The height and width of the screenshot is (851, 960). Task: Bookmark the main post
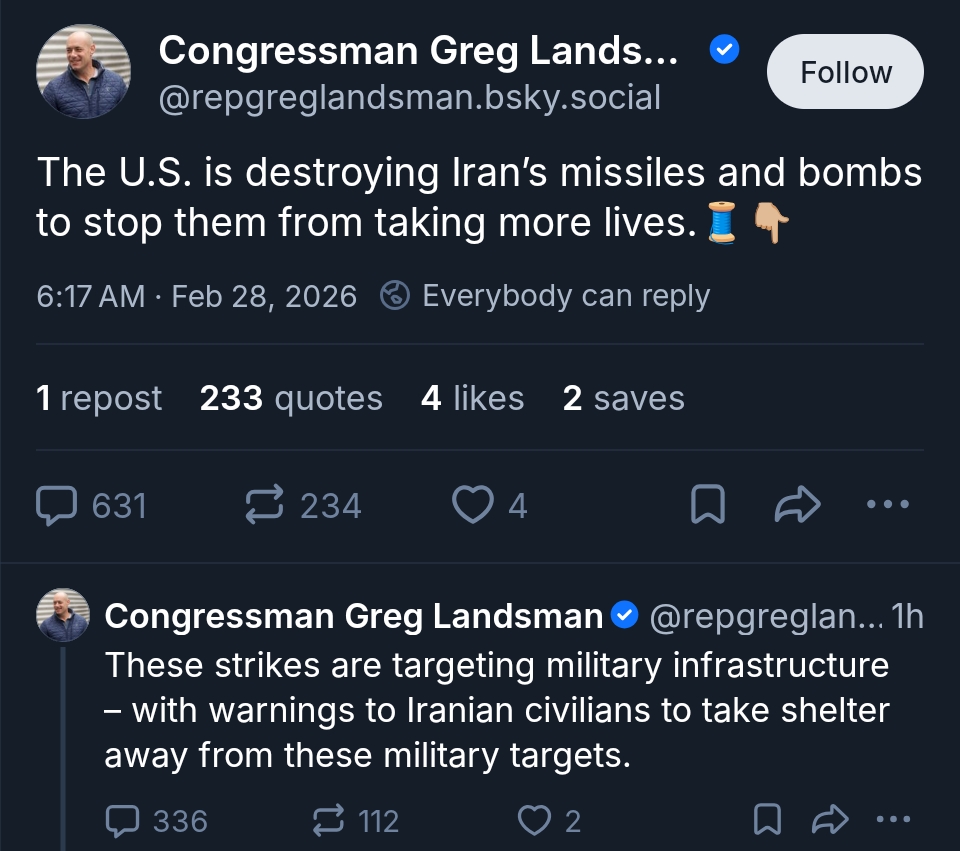(x=707, y=506)
